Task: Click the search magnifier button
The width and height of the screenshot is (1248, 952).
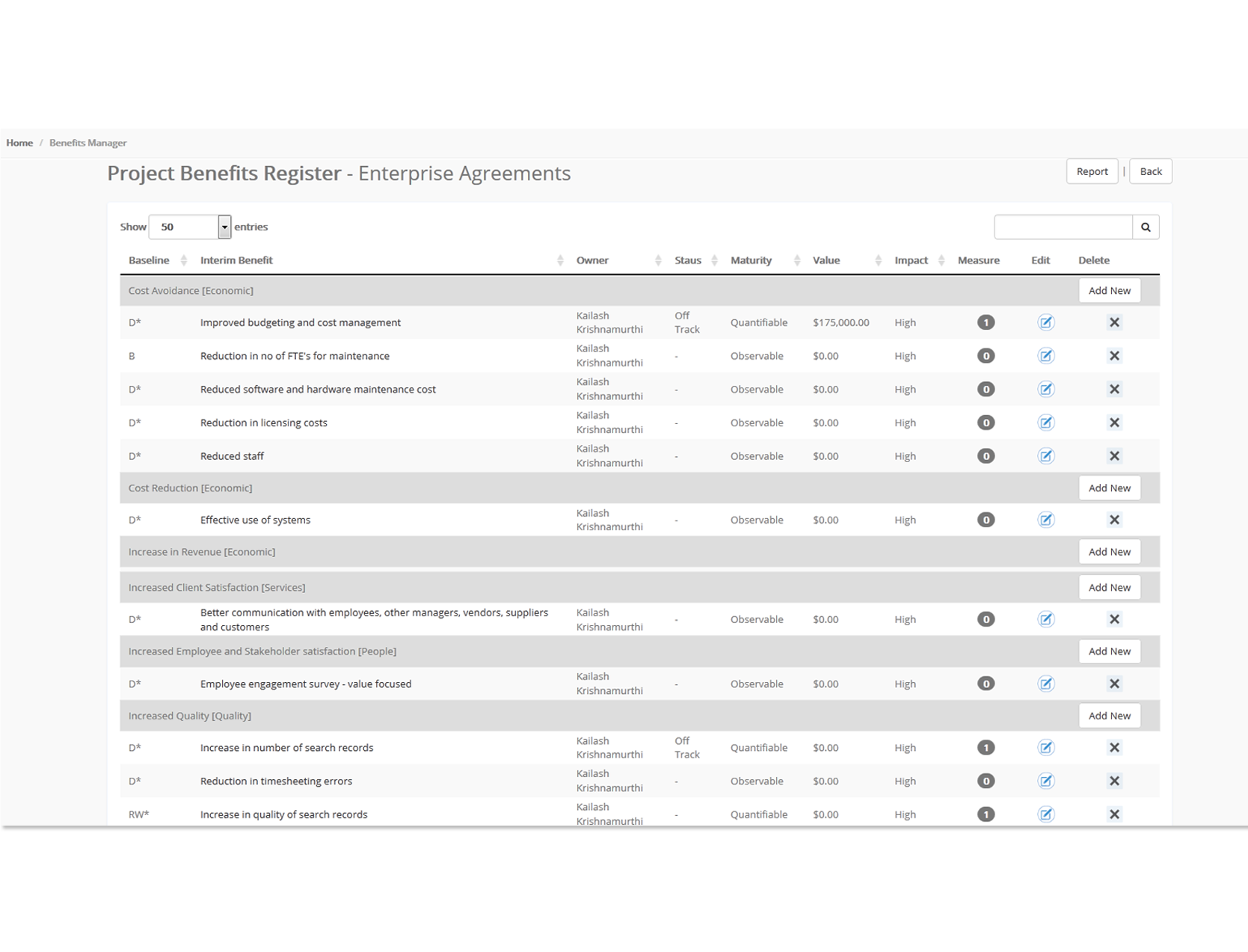Action: 1146,227
